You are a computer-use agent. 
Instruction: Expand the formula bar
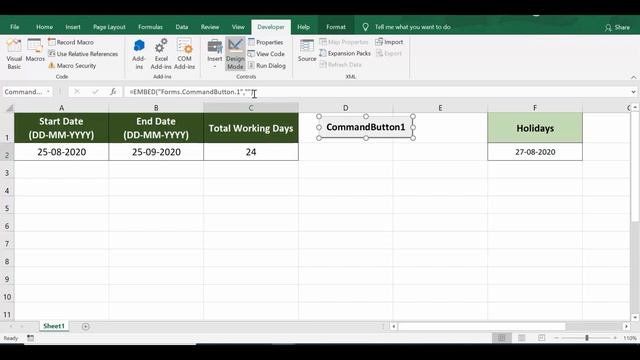[633, 92]
